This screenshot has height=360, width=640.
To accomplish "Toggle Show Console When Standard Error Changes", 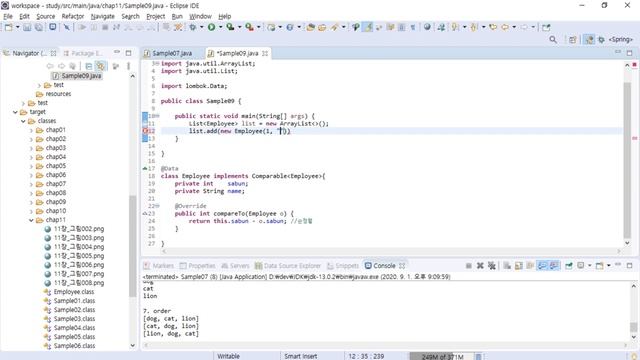I will 554,266.
